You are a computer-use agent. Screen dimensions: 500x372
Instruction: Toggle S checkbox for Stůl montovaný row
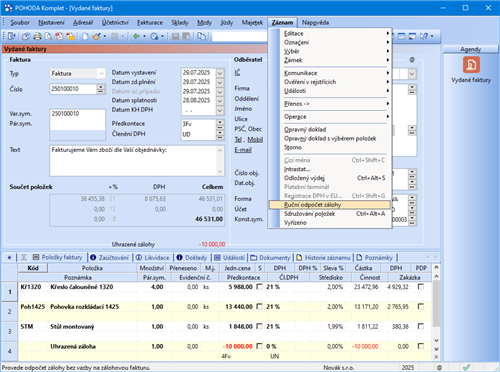click(259, 326)
